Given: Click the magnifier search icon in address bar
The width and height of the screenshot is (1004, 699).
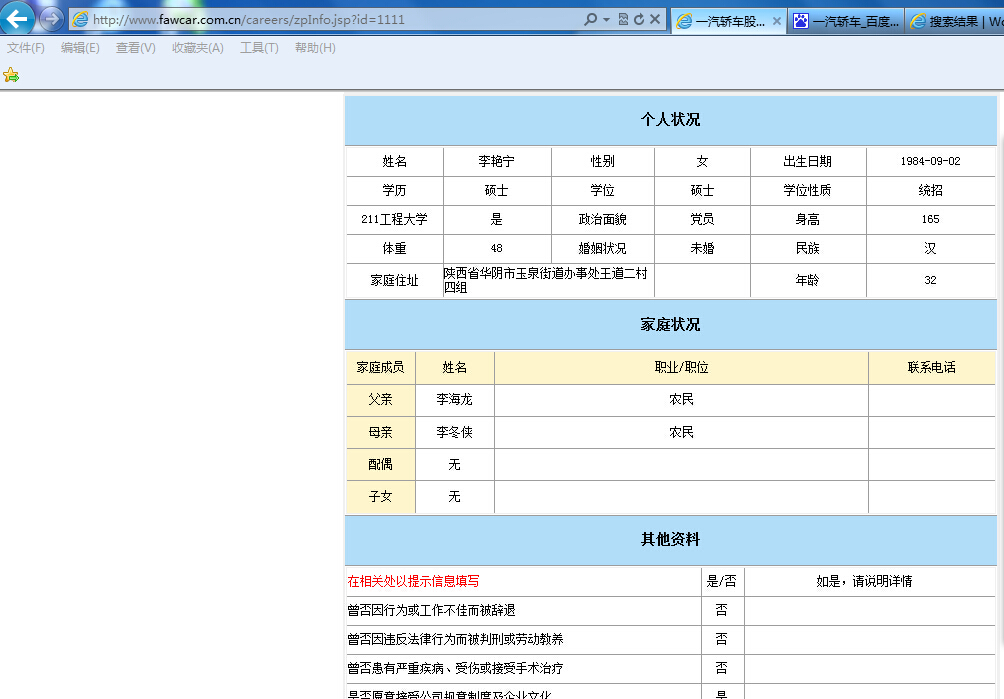Looking at the screenshot, I should 590,19.
